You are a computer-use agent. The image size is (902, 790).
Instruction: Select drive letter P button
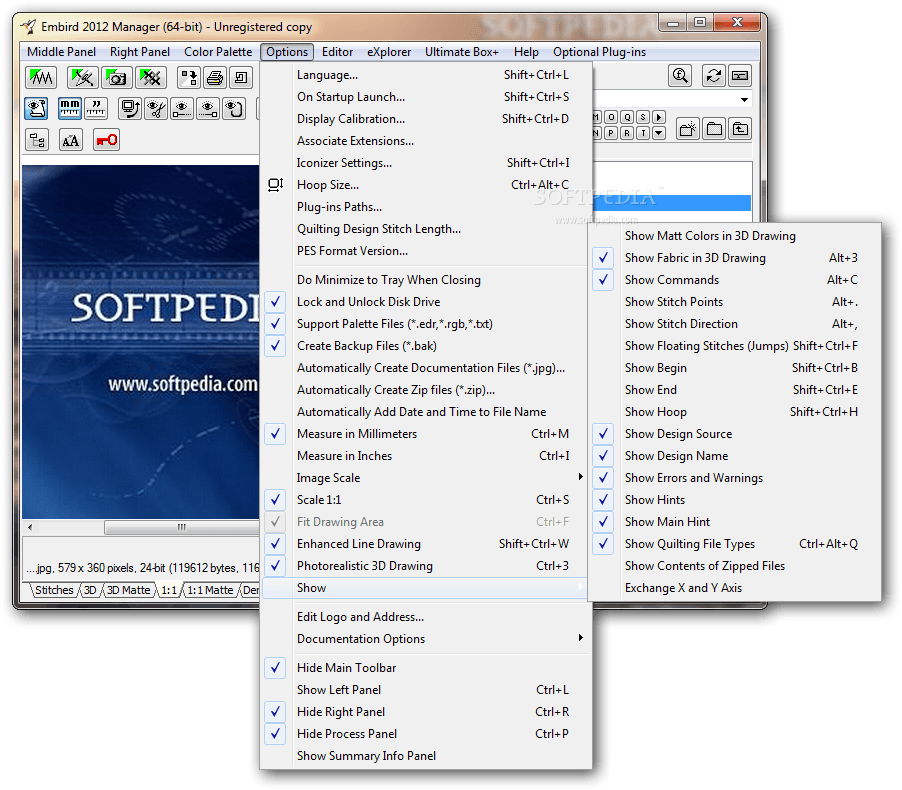[x=611, y=133]
